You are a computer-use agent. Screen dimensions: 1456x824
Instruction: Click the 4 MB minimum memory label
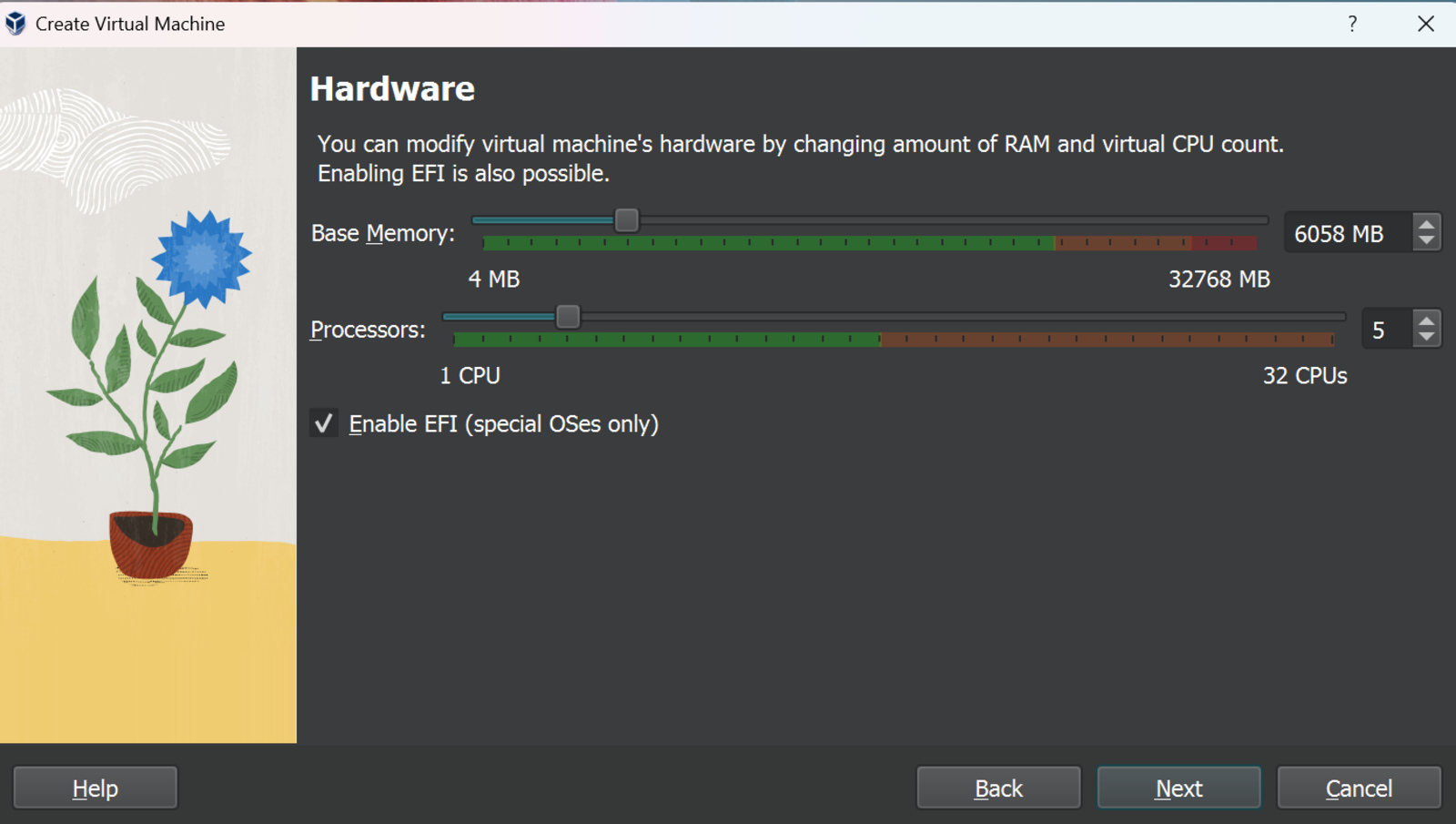pos(494,280)
